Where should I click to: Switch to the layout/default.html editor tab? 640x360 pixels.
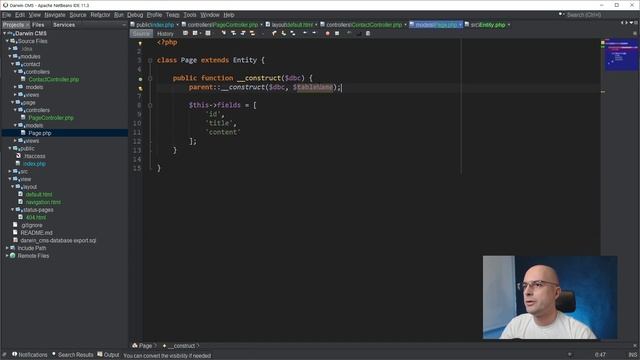(x=291, y=25)
